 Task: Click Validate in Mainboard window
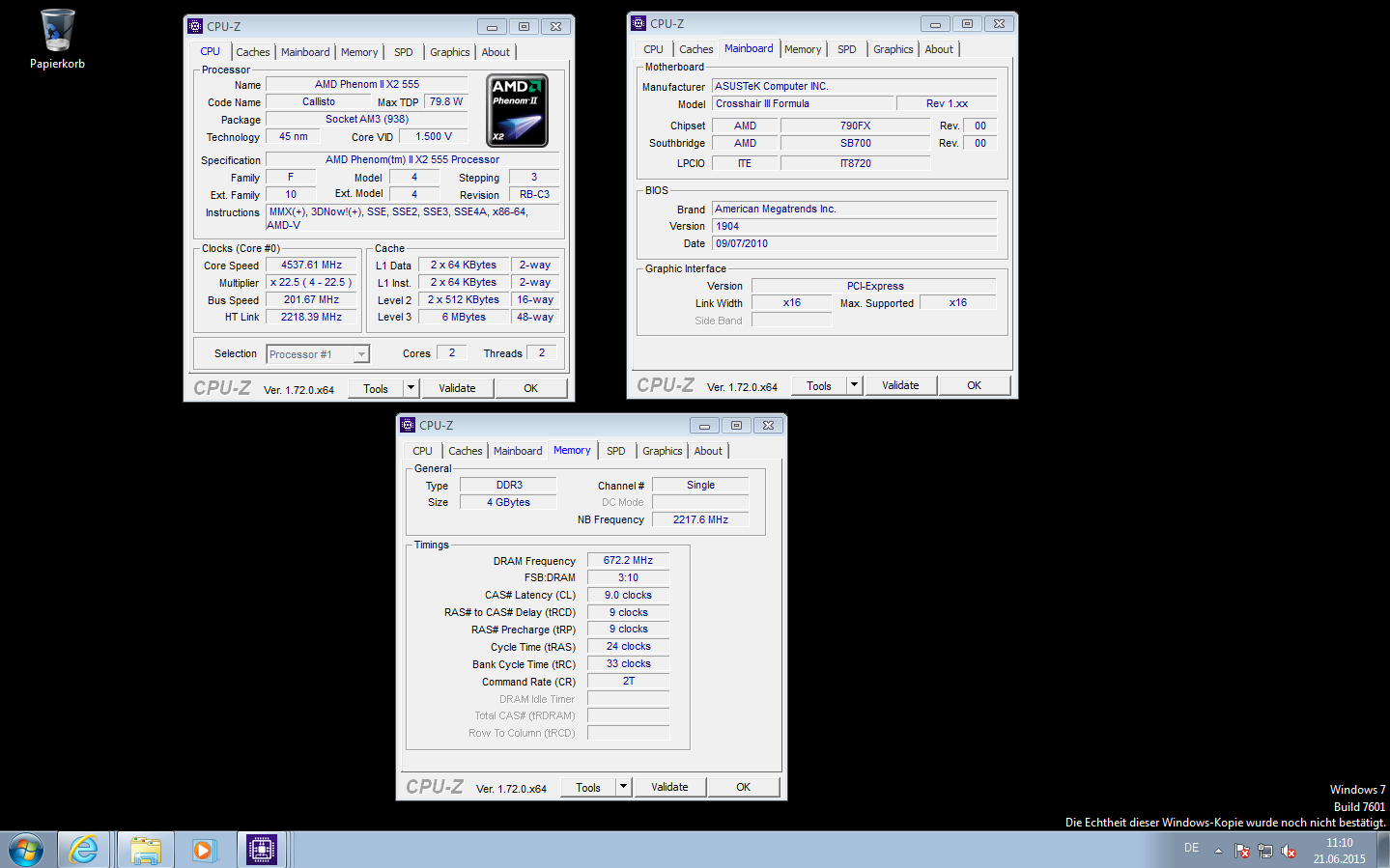tap(901, 385)
